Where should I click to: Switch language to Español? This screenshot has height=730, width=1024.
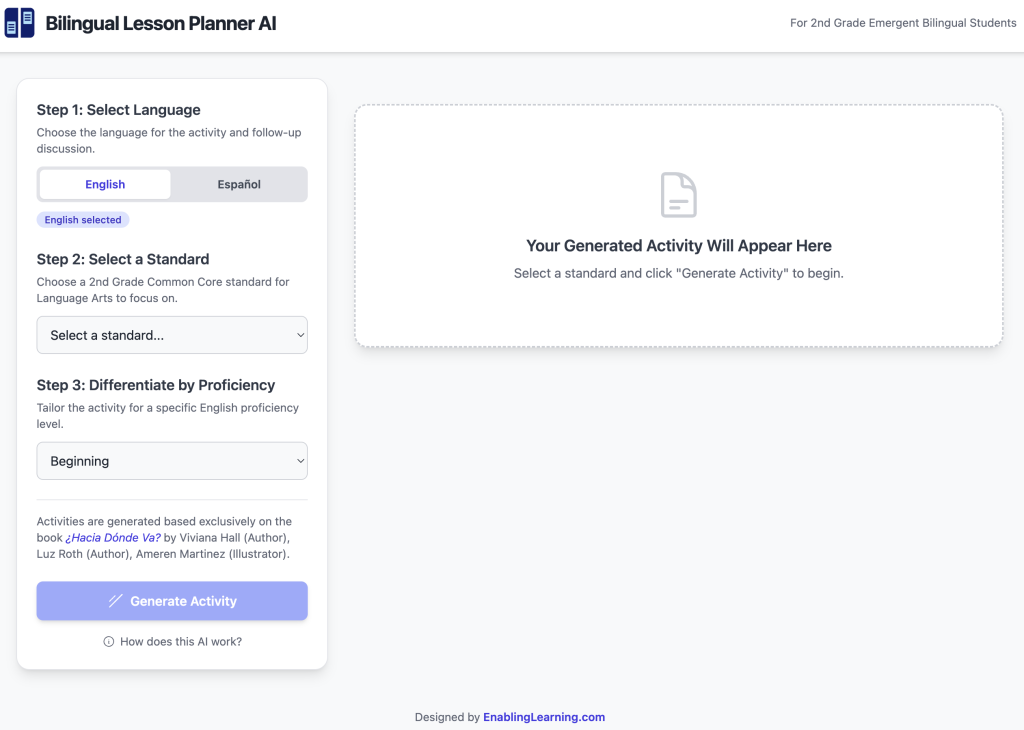tap(239, 184)
